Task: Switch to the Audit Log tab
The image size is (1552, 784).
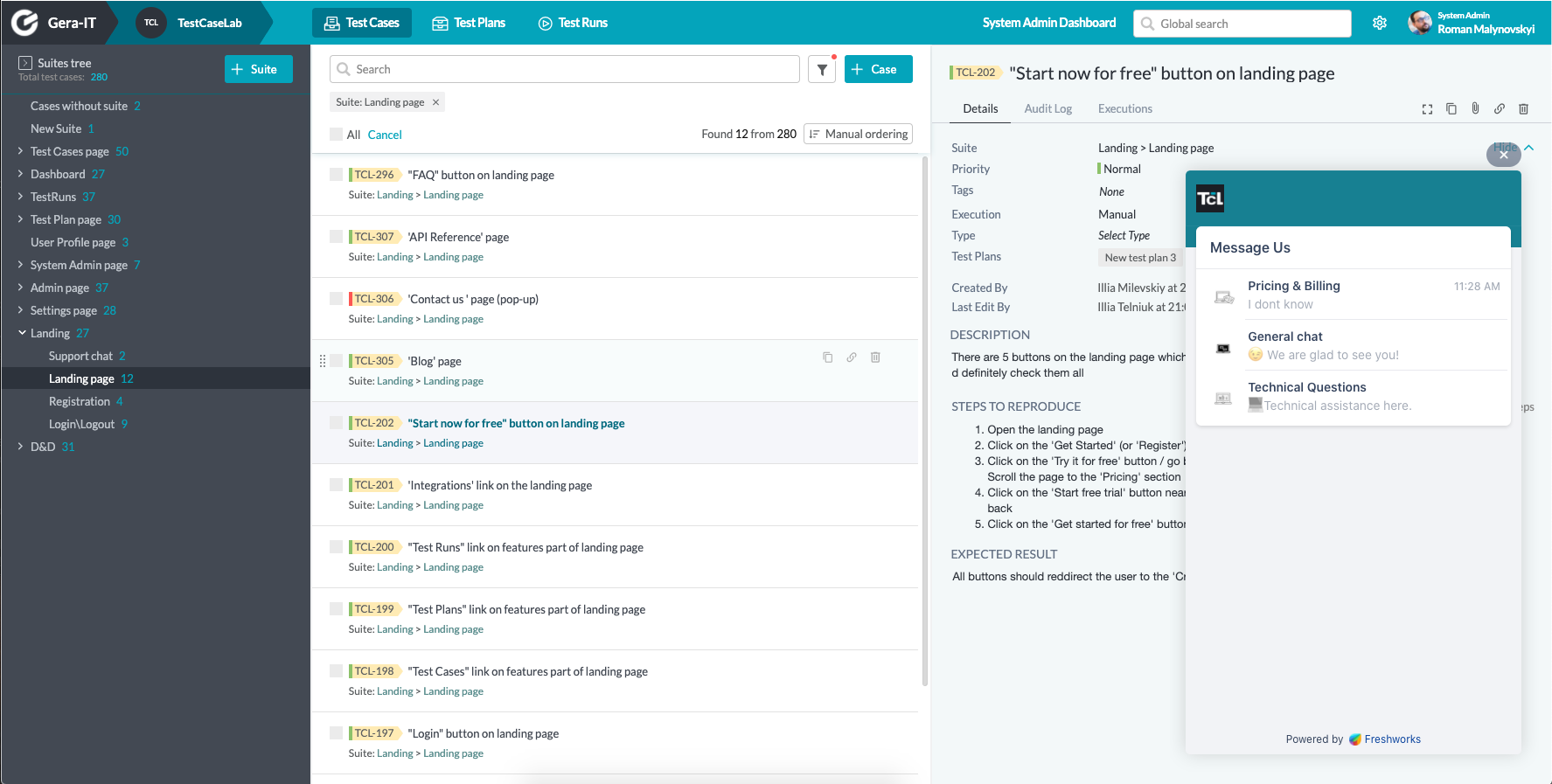Action: click(1047, 109)
